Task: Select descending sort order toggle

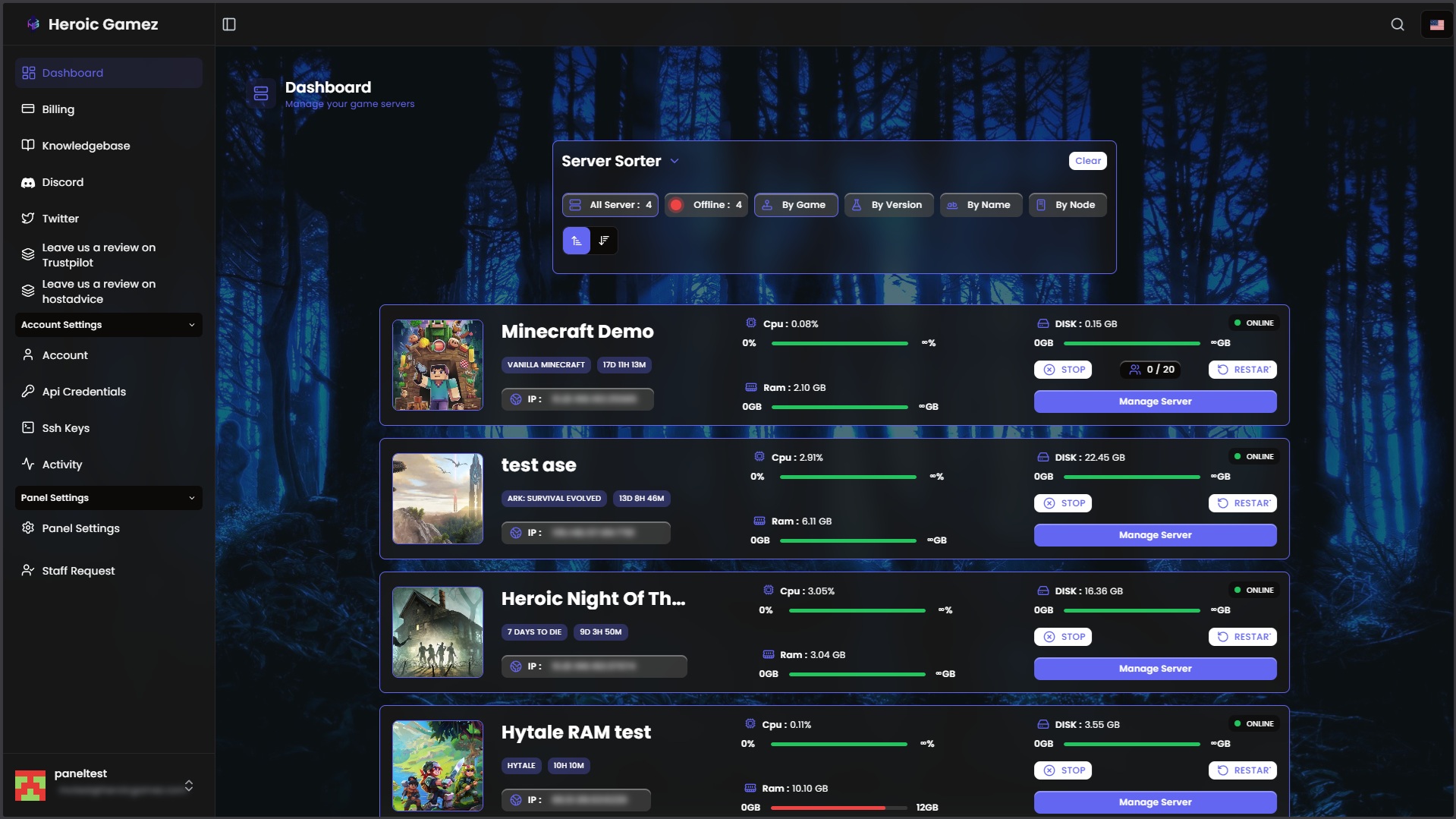Action: point(604,241)
